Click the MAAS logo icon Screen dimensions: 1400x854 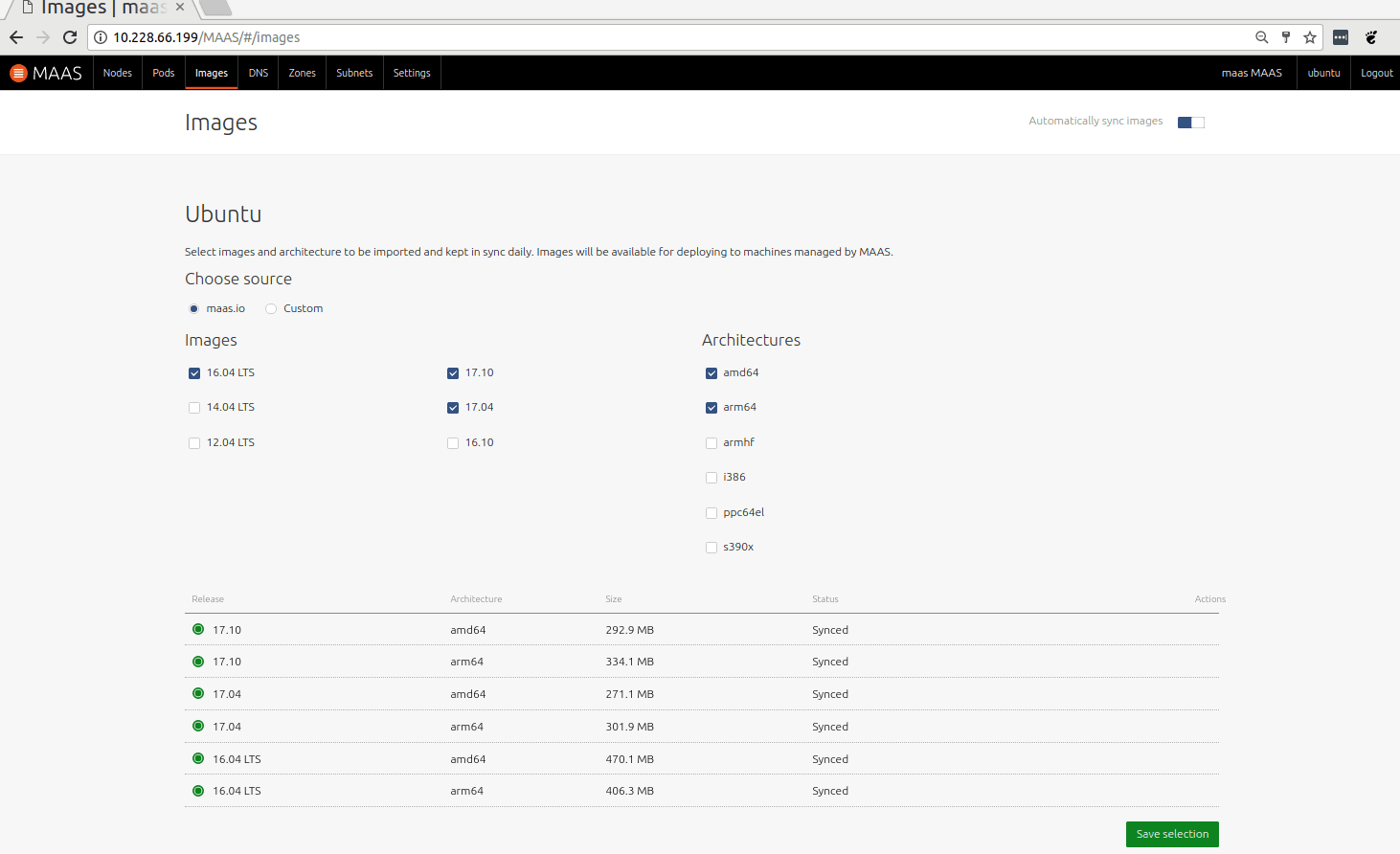pos(18,73)
